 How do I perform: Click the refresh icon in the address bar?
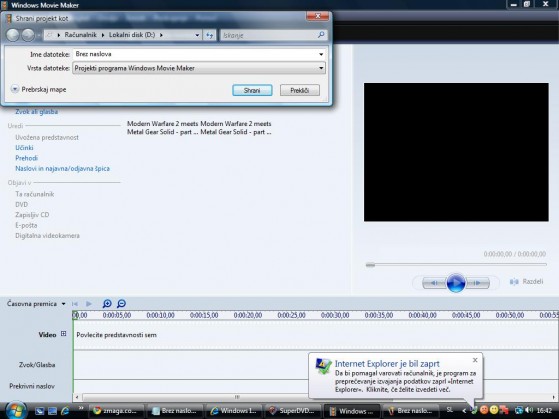209,35
